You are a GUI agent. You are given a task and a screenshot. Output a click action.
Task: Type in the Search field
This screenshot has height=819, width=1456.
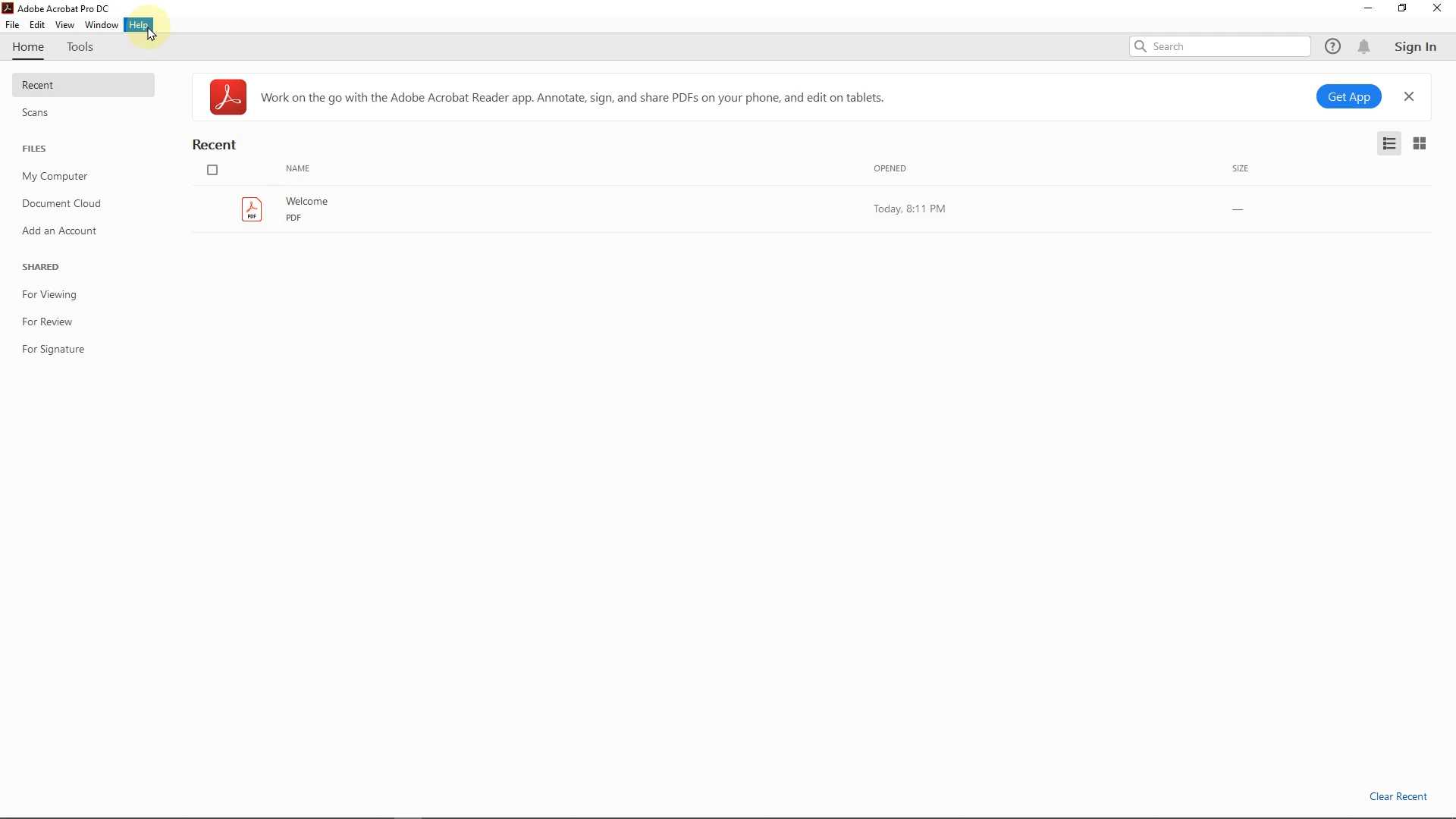1228,47
